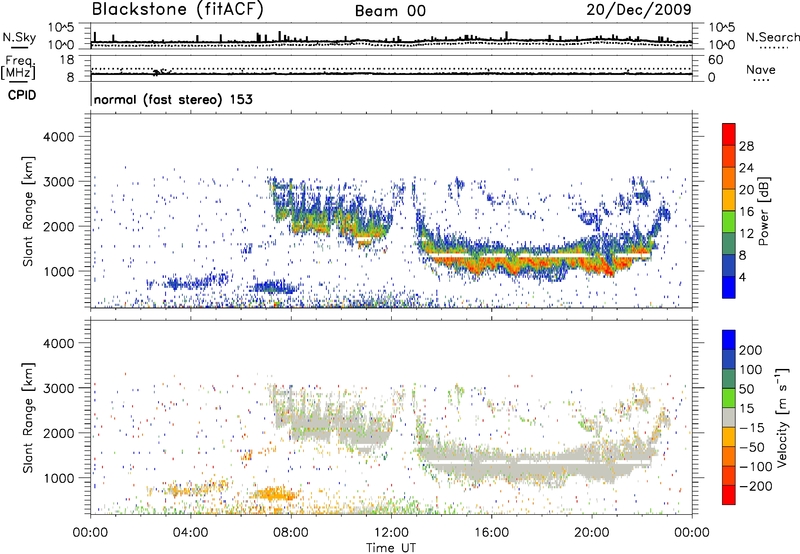The height and width of the screenshot is (554, 800).
Task: Click the 'Velocity [m s-1]' colorbar label
Action: [x=782, y=417]
